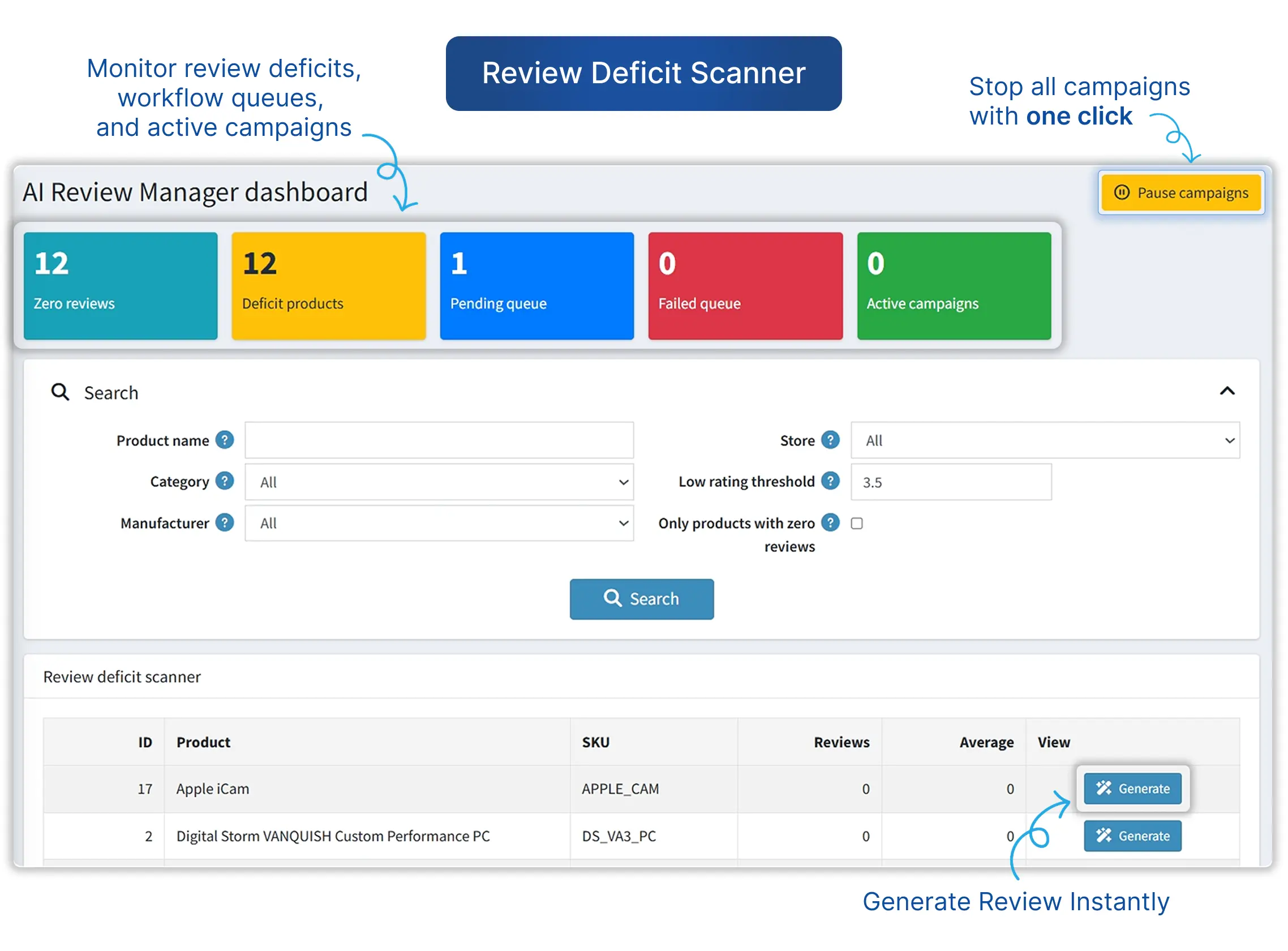Open the Store dropdown

(1045, 440)
